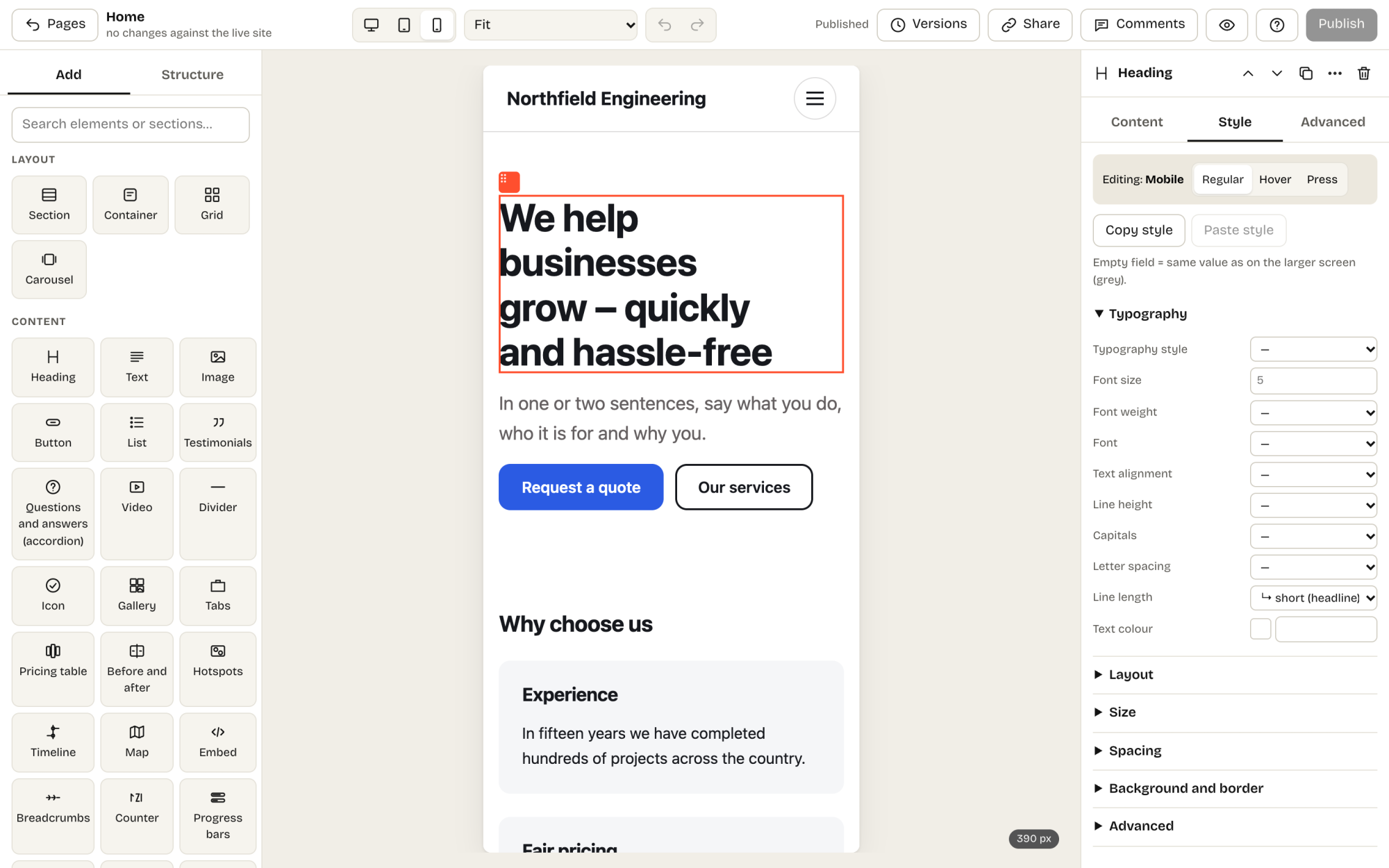
Task: Delete the Heading element
Action: pyautogui.click(x=1364, y=74)
